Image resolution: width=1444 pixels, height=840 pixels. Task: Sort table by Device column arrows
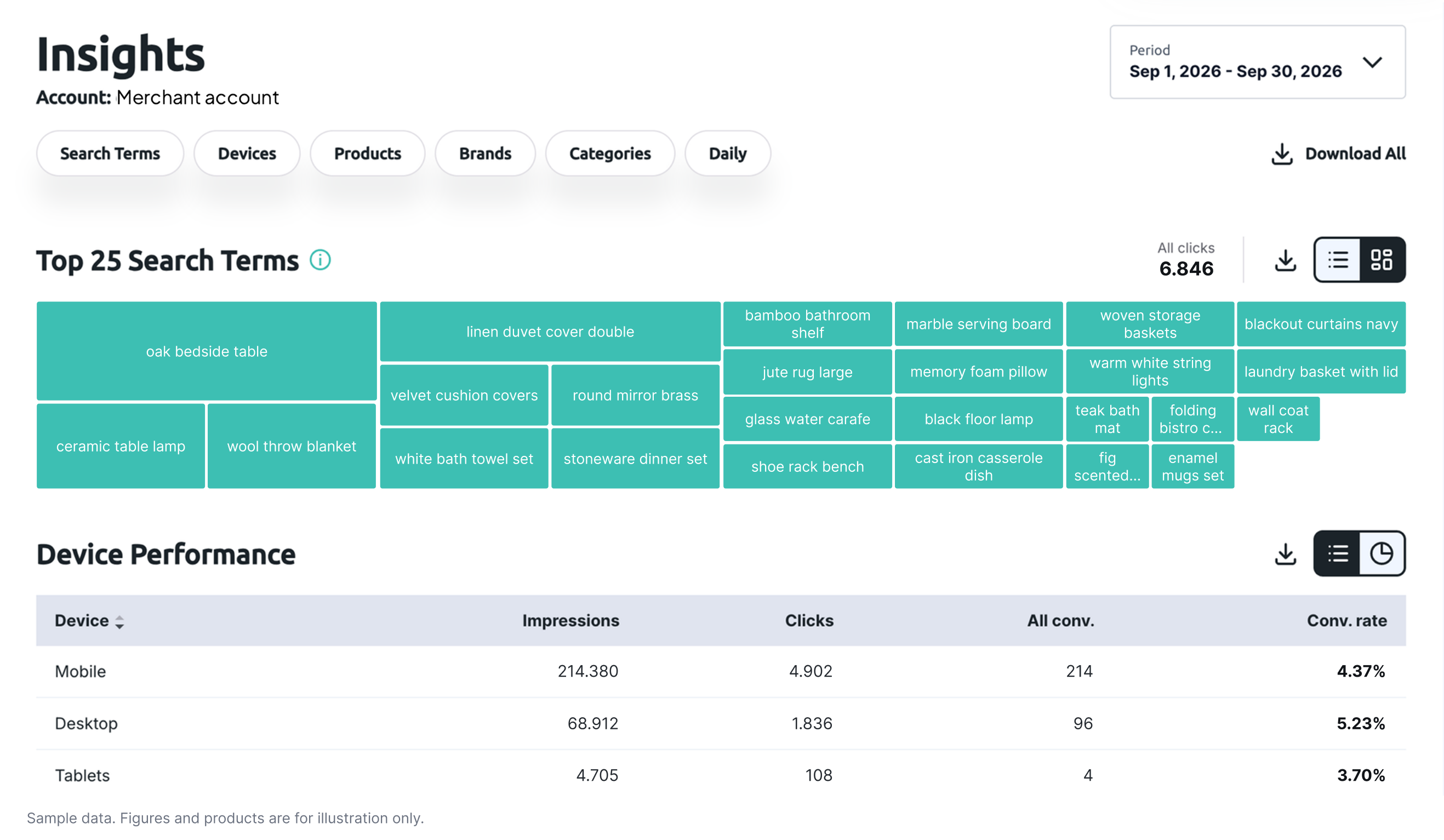coord(119,622)
